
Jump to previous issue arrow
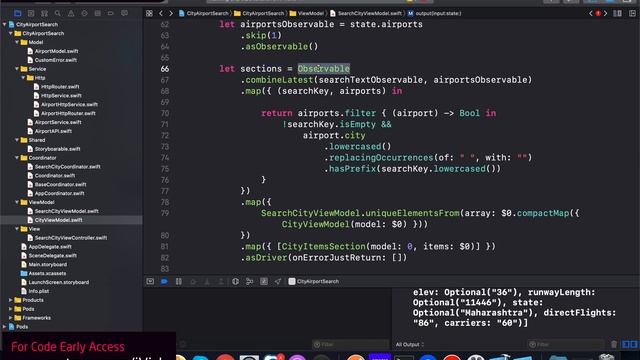pyautogui.click(x=590, y=13)
